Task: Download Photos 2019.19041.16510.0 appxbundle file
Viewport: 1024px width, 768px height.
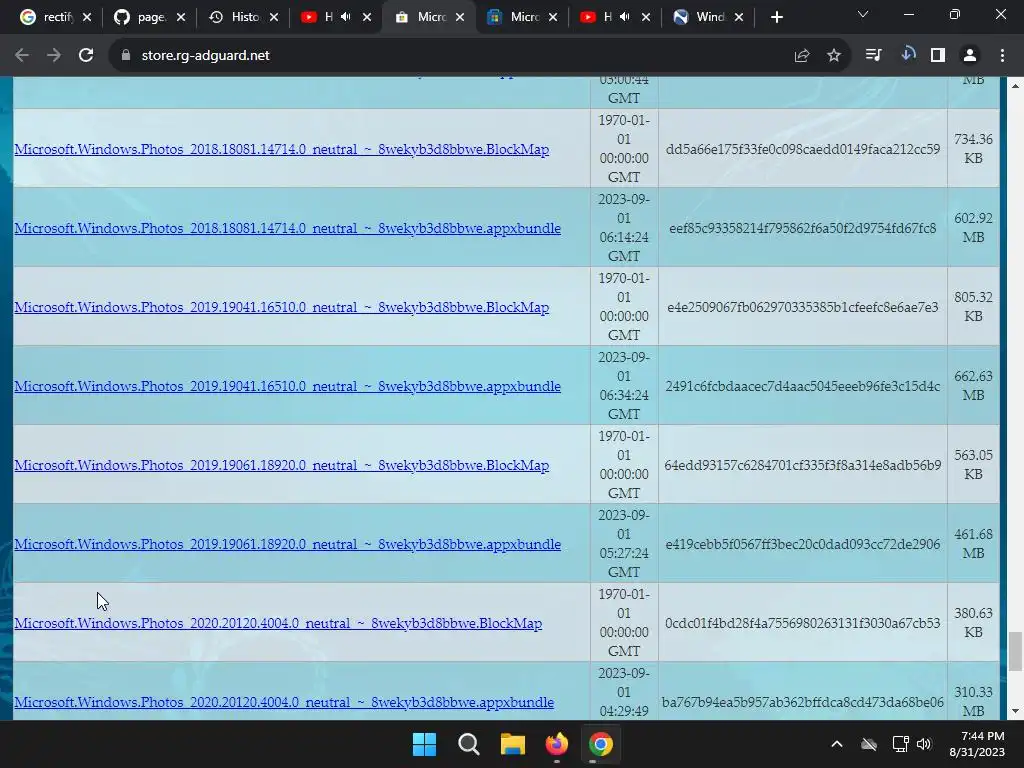Action: 287,386
